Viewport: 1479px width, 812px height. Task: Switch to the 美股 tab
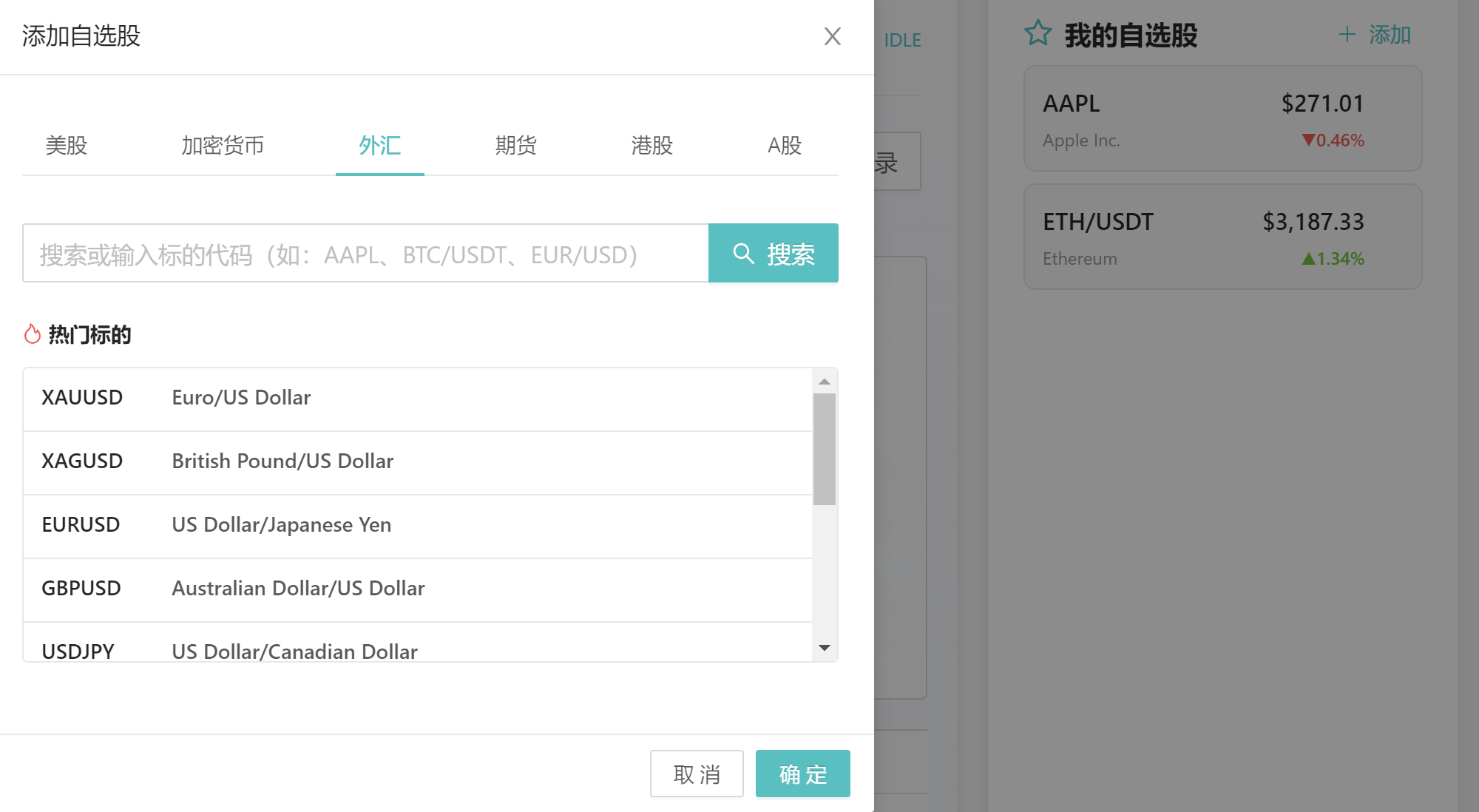(67, 146)
